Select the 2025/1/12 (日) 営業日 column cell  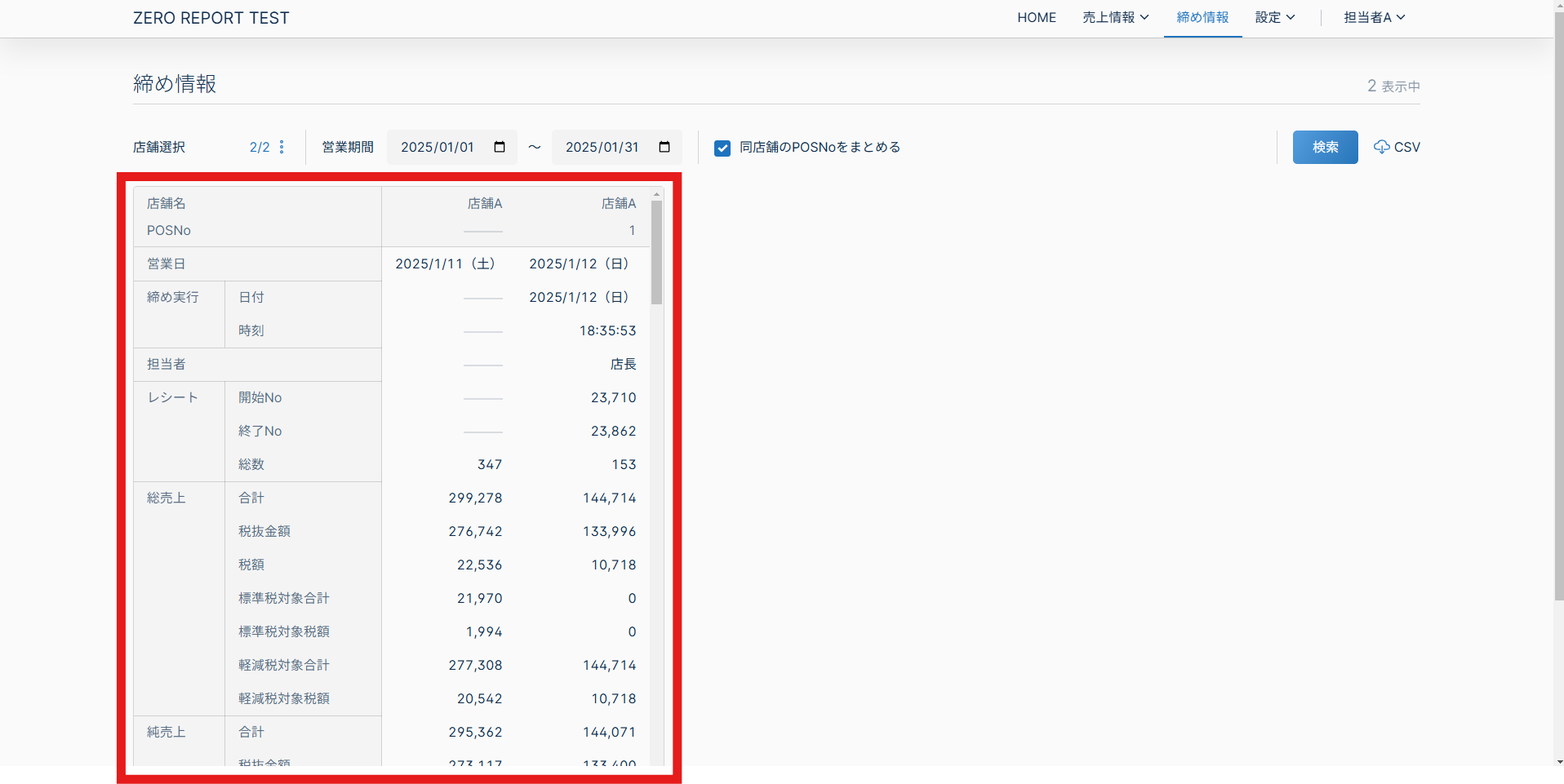[579, 264]
